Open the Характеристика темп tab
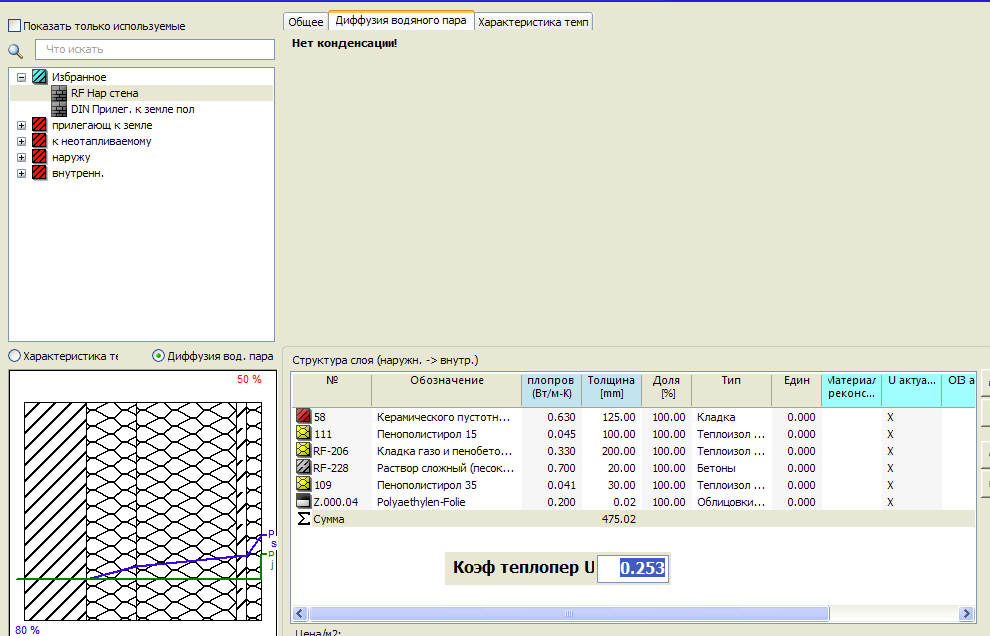Viewport: 990px width, 636px height. coord(533,21)
